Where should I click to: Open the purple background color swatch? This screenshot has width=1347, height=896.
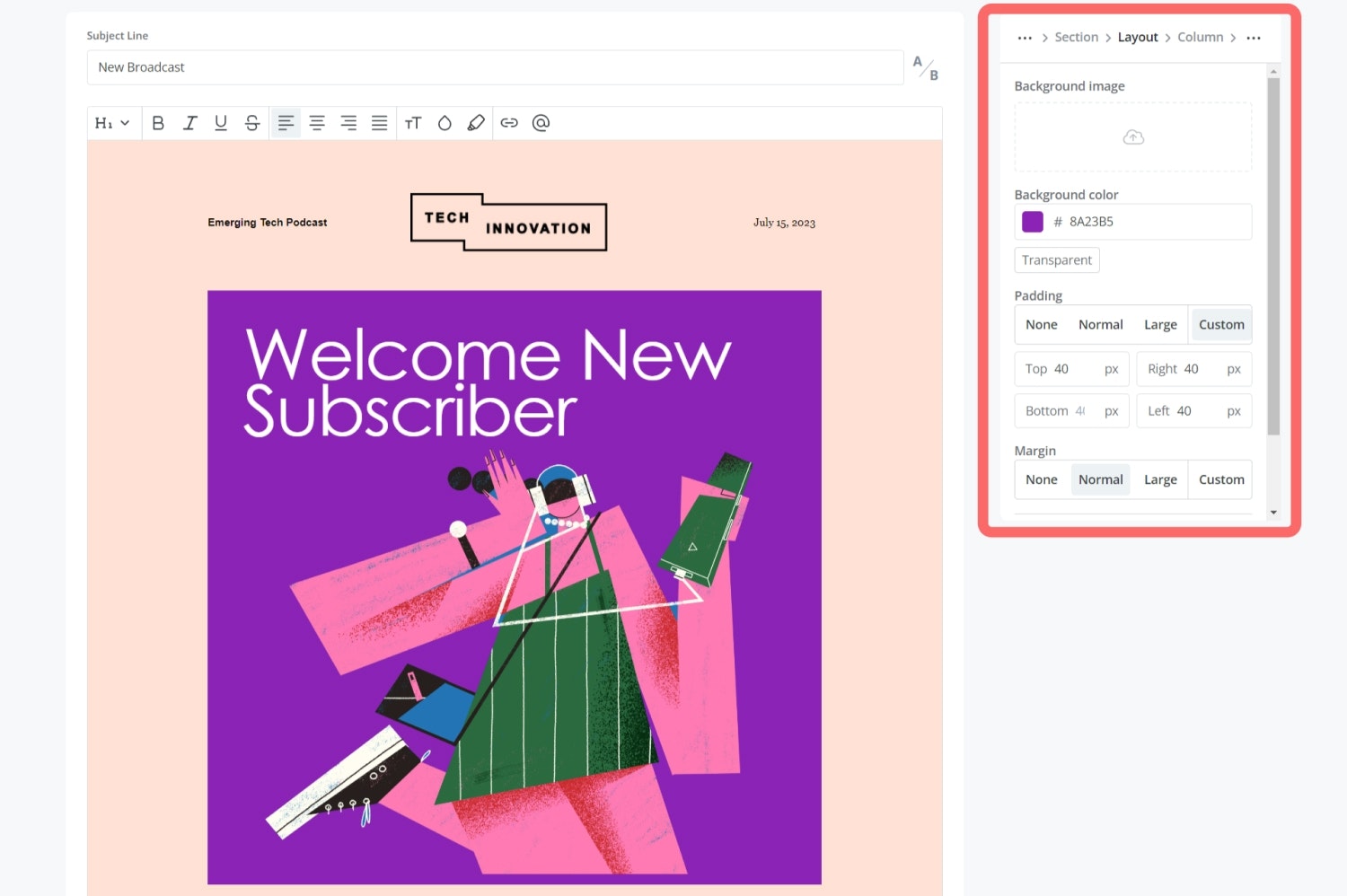click(x=1033, y=222)
